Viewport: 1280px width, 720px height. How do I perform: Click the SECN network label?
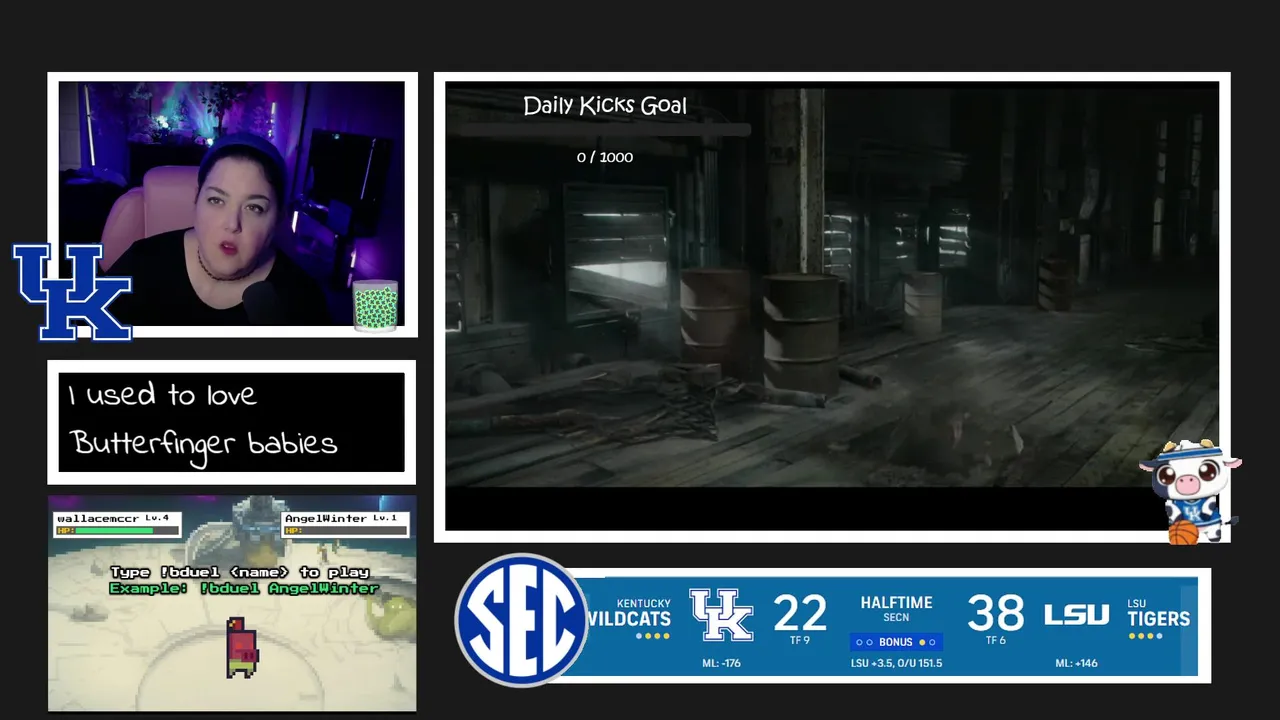pos(896,619)
